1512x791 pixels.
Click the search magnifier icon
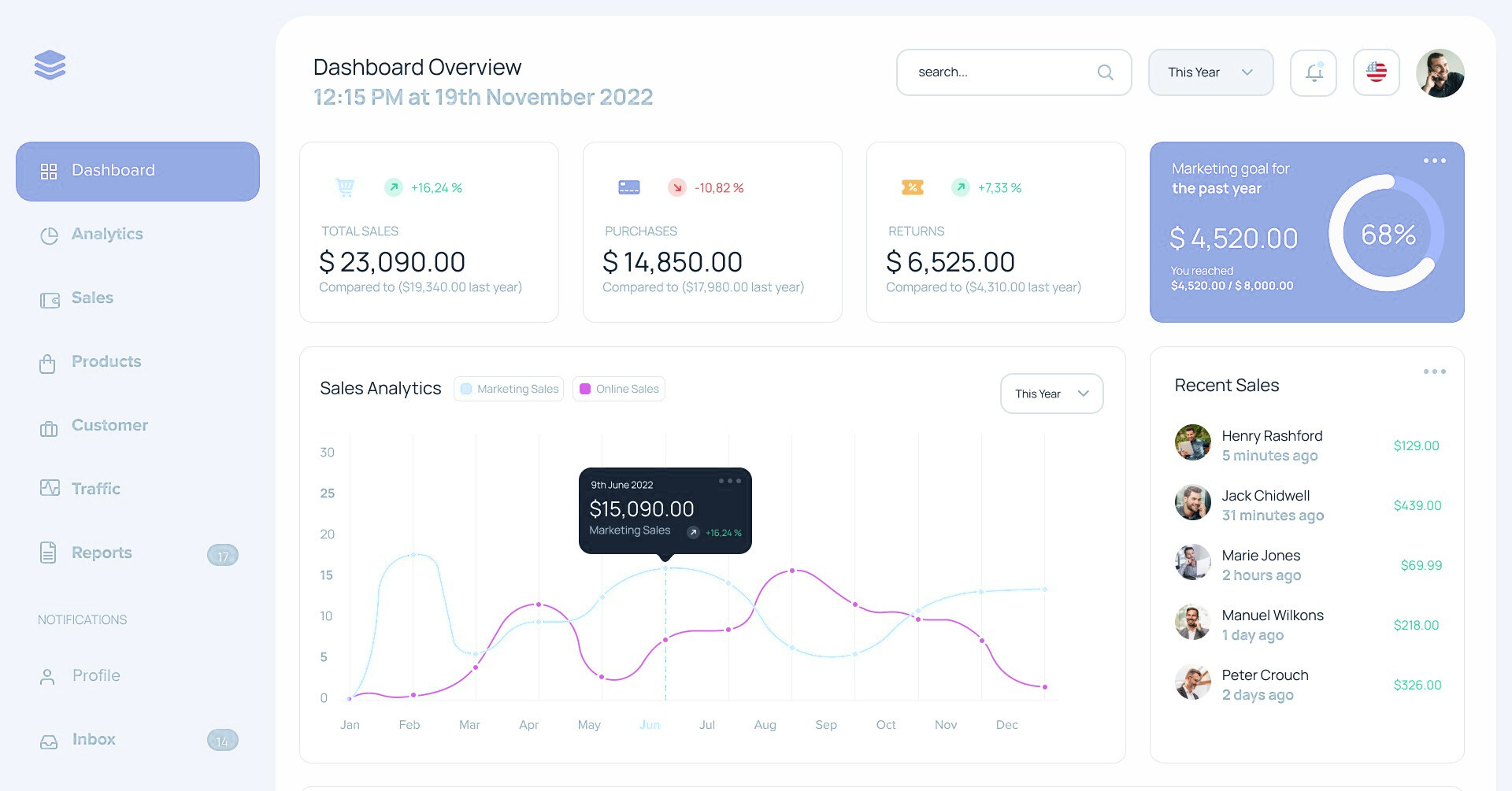[x=1105, y=72]
